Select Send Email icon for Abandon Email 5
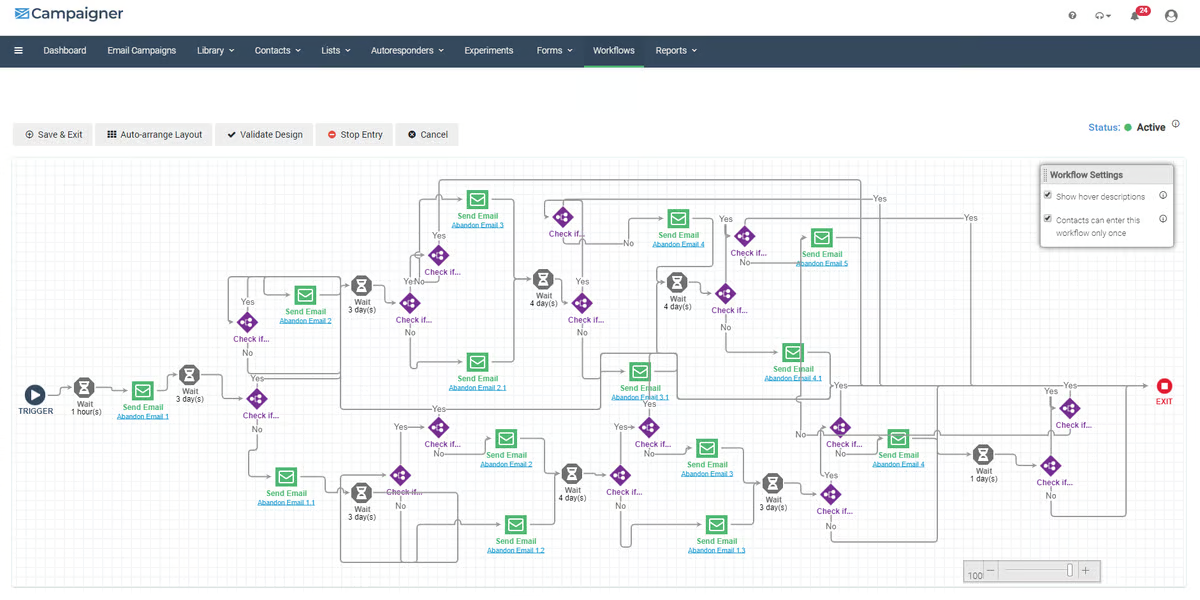 coord(822,238)
